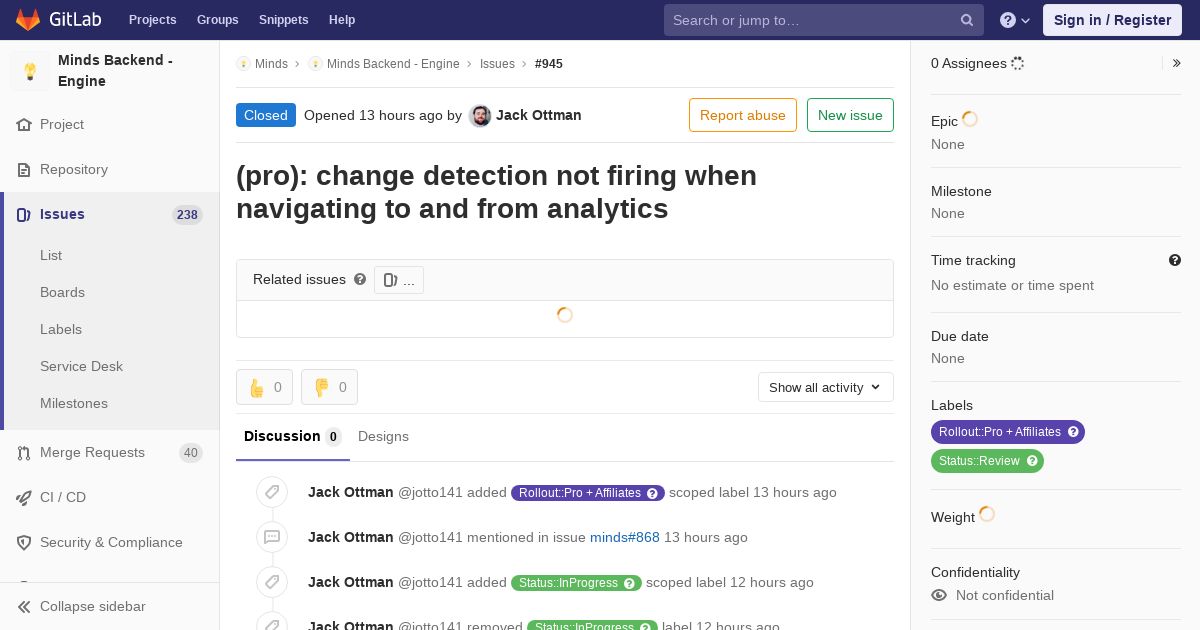
Task: Click the Minds group icon in breadcrumb
Action: click(x=243, y=64)
